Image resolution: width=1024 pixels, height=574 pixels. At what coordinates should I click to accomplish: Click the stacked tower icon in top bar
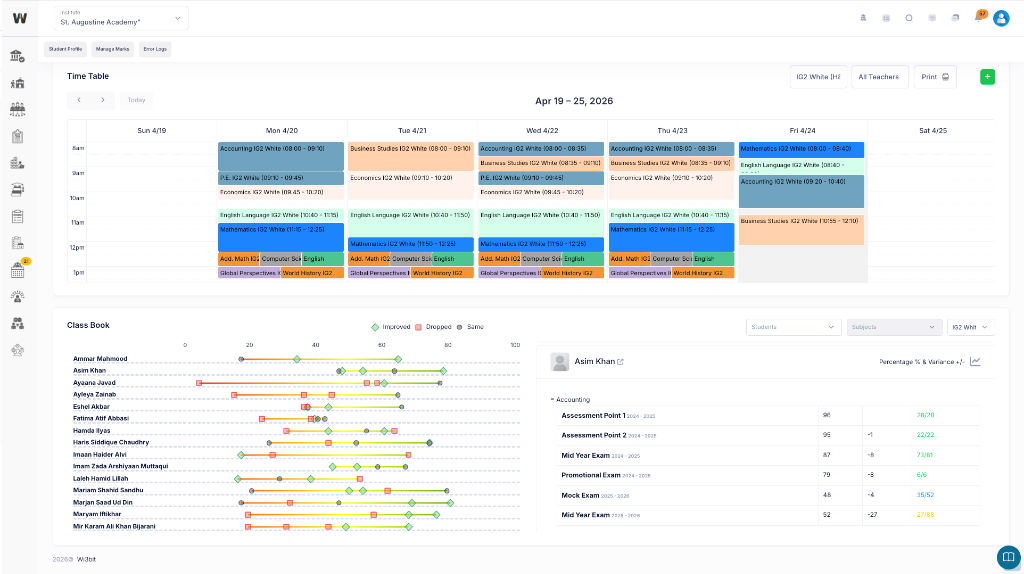[863, 18]
